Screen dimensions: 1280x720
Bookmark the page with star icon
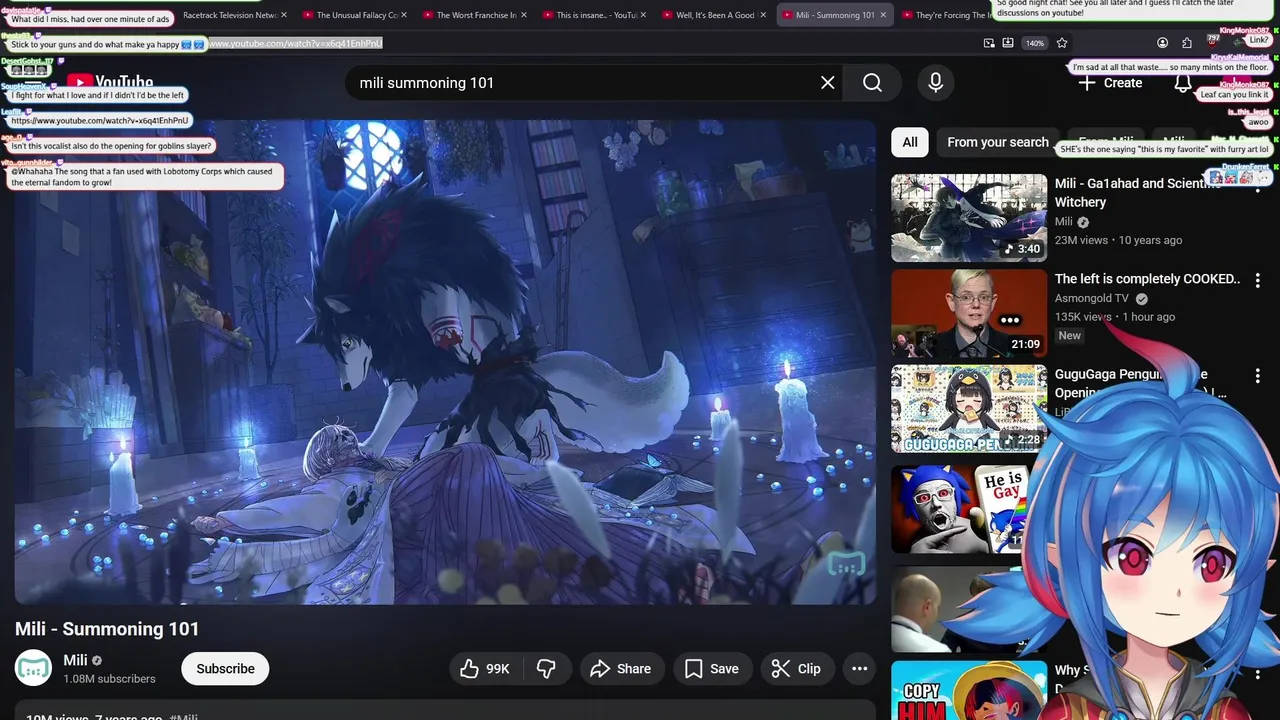tap(1062, 43)
